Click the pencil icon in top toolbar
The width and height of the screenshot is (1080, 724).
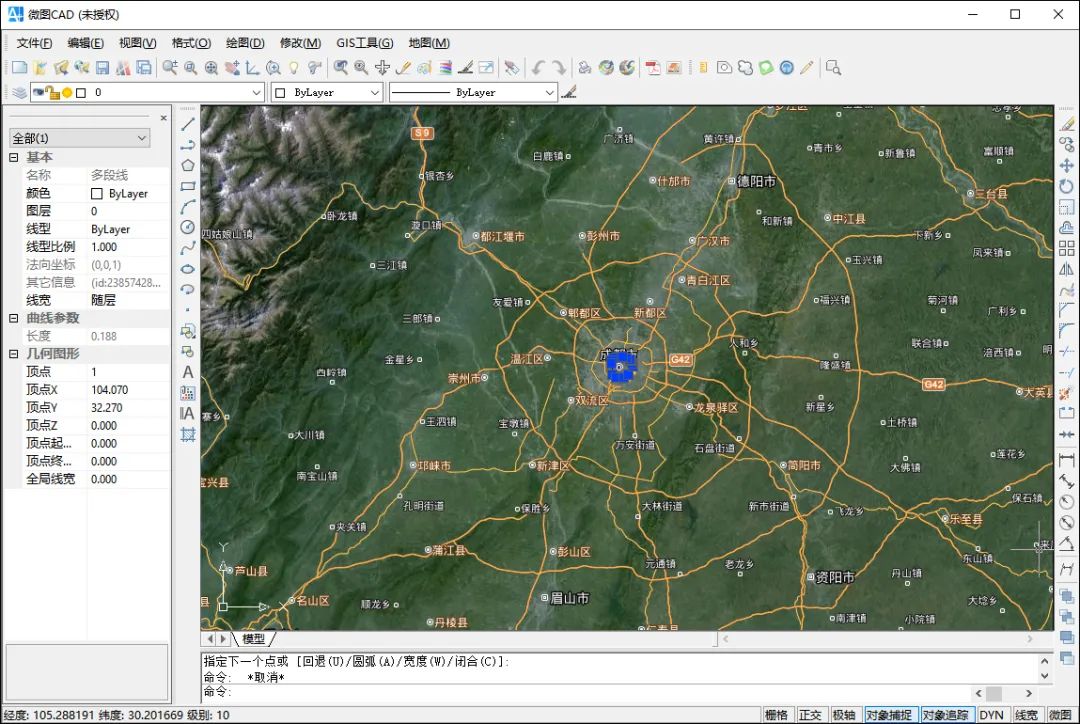[807, 68]
